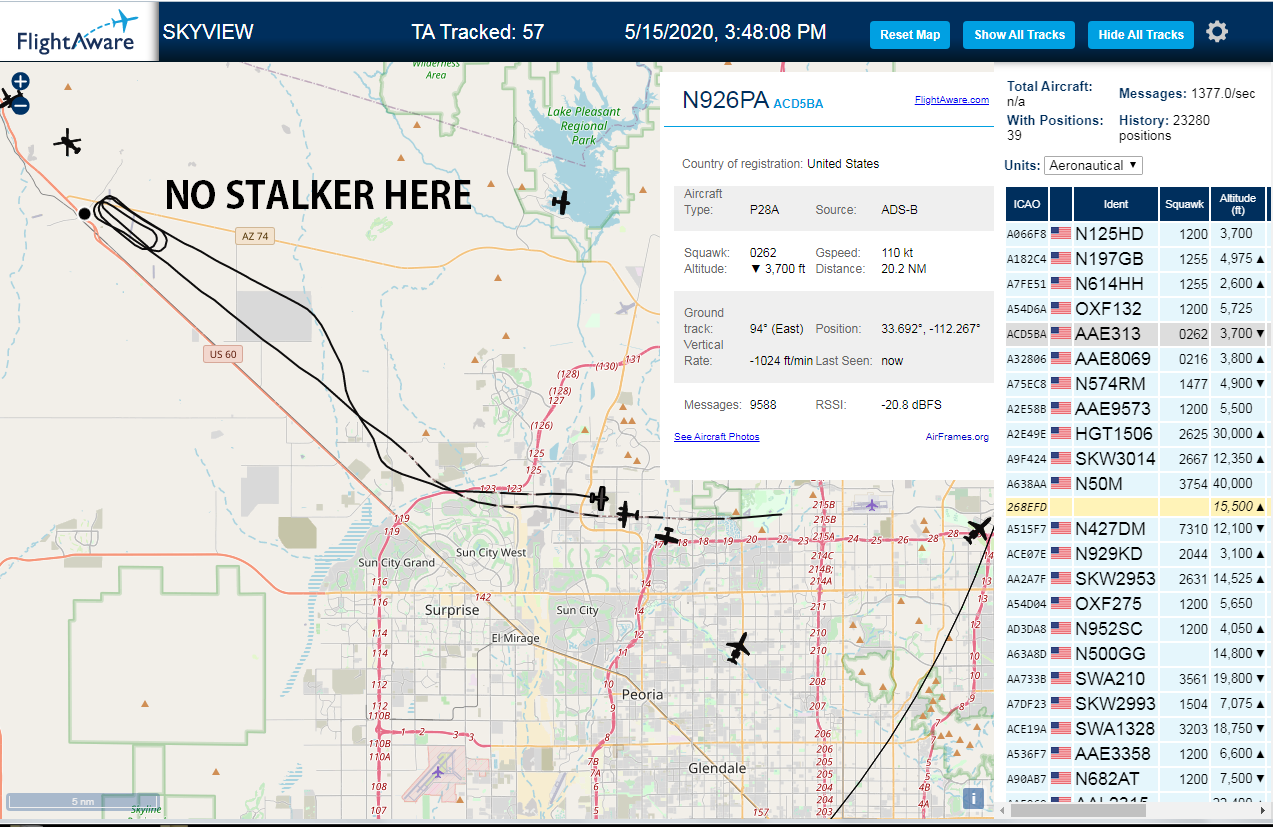Click the AZ 74 highway shield on the map
The width and height of the screenshot is (1273, 827).
click(254, 237)
